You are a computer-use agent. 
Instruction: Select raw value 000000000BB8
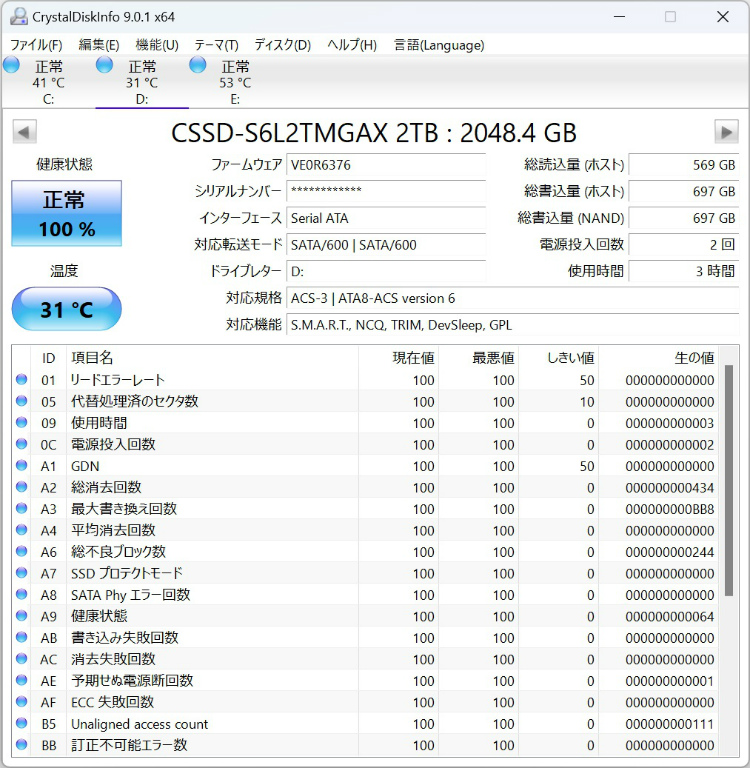tap(669, 509)
